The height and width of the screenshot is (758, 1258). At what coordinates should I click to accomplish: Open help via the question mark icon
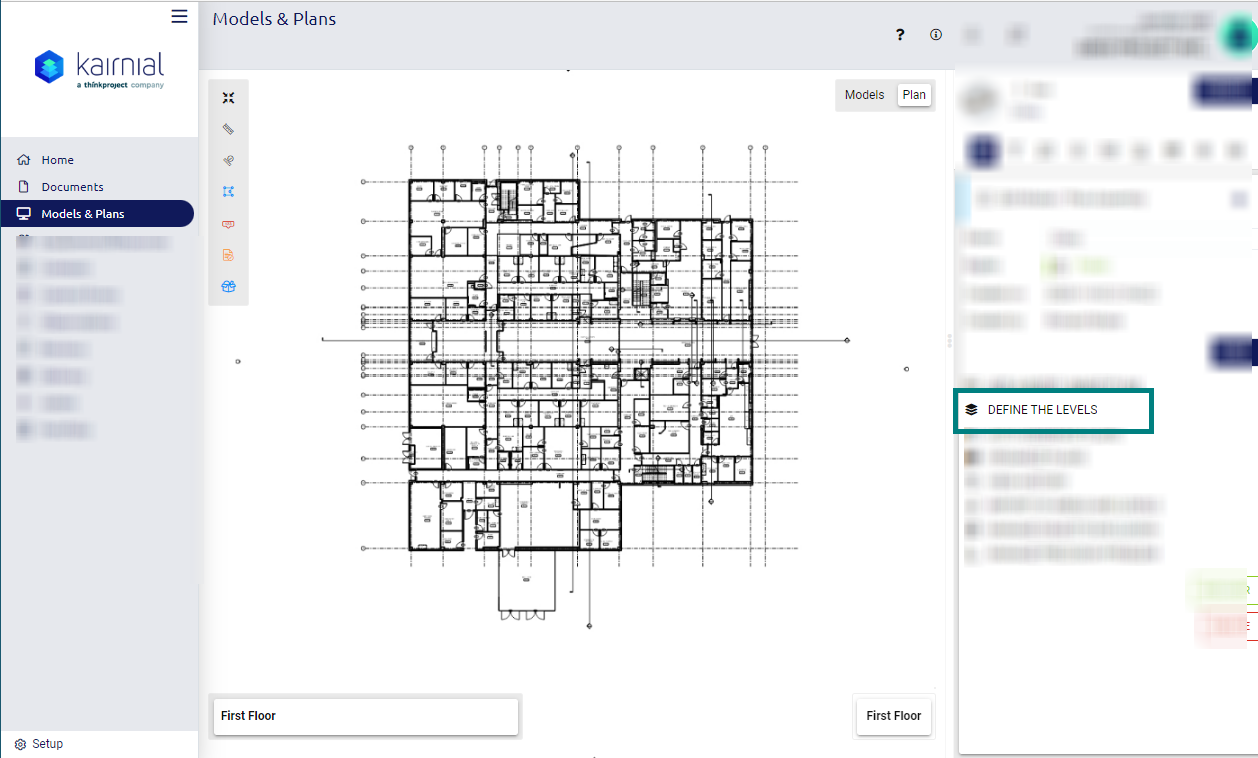[900, 35]
